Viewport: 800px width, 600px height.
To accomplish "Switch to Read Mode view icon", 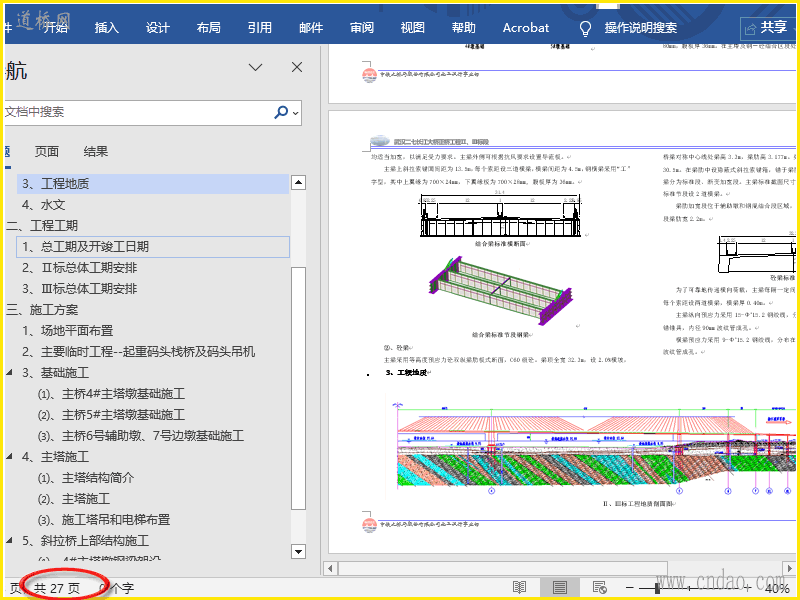I will [x=519, y=588].
